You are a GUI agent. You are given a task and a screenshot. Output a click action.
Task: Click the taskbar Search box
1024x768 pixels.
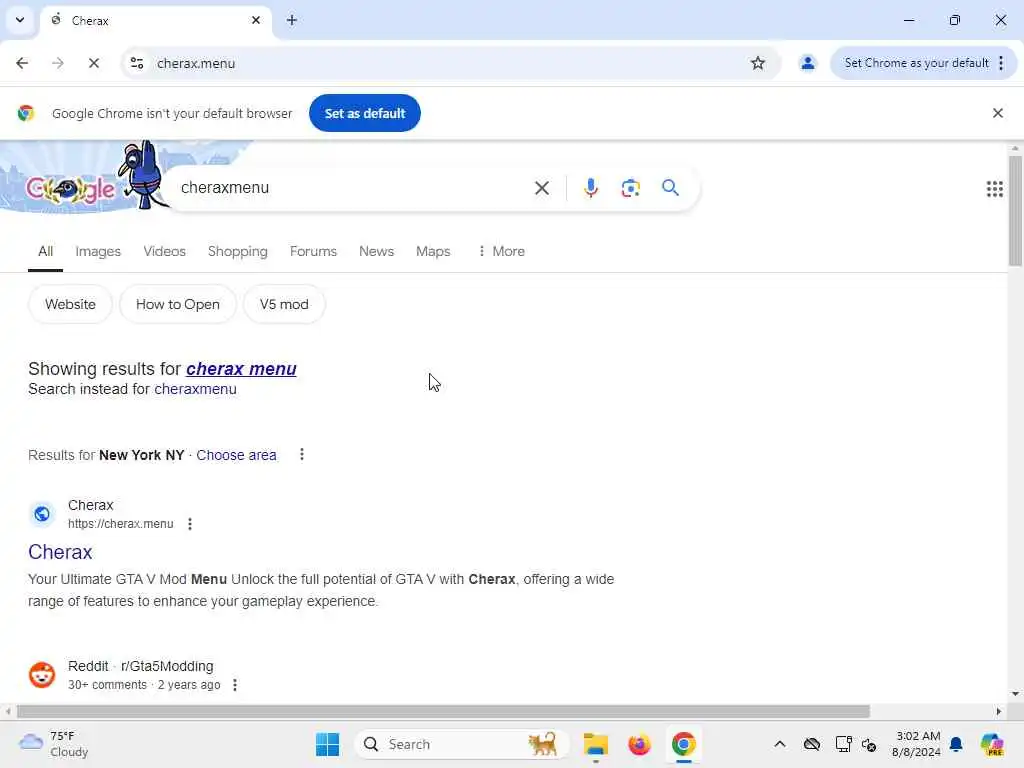pos(462,744)
